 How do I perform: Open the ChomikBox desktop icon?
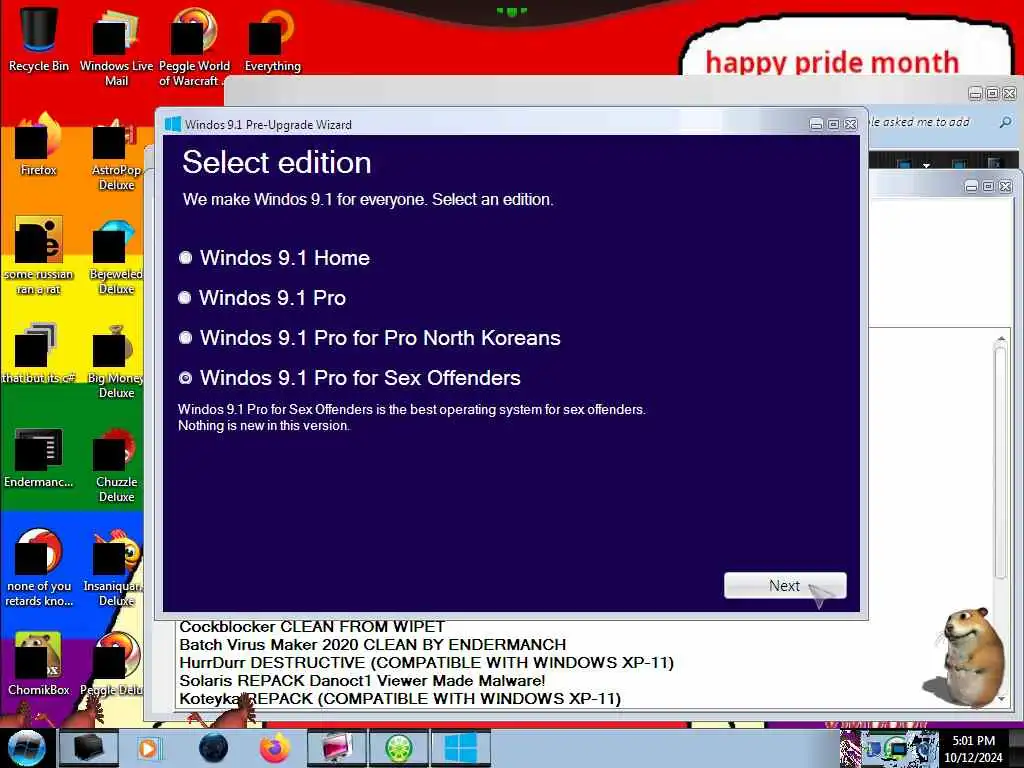39,663
